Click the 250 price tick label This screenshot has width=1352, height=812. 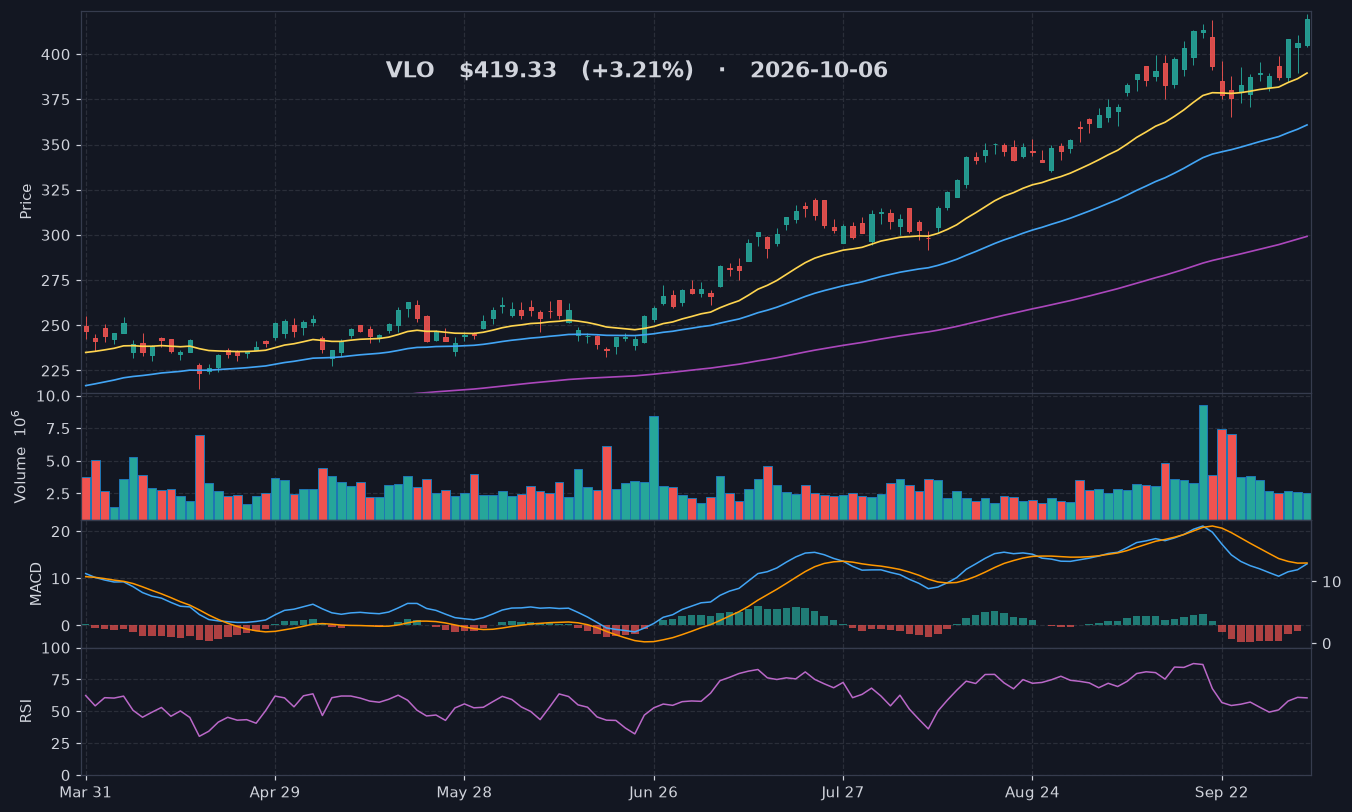click(56, 326)
